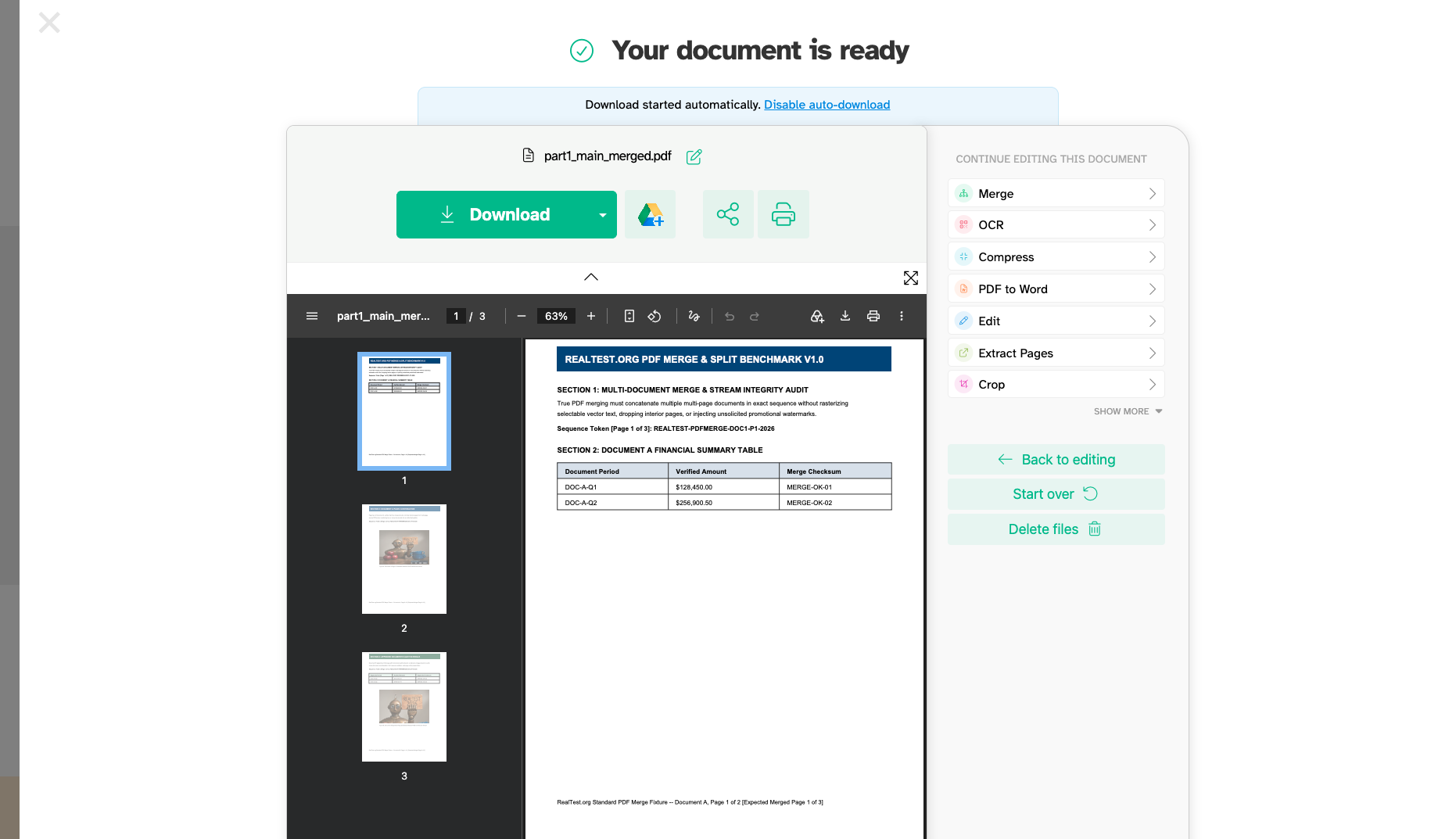This screenshot has width=1456, height=839.
Task: Click the green print icon button
Action: [784, 214]
